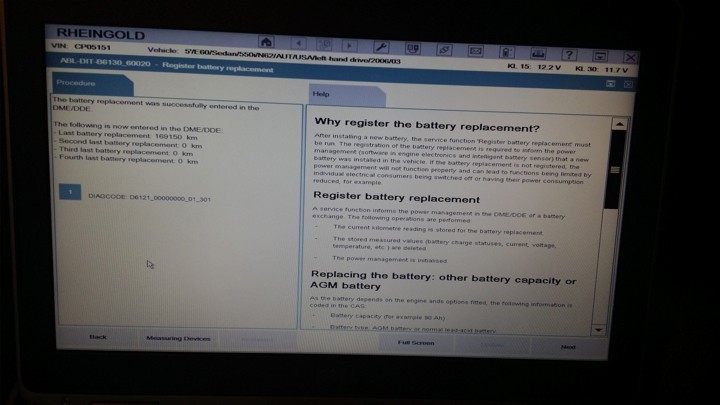Viewport: 720px width, 405px height.
Task: Click the Next button
Action: coord(568,347)
